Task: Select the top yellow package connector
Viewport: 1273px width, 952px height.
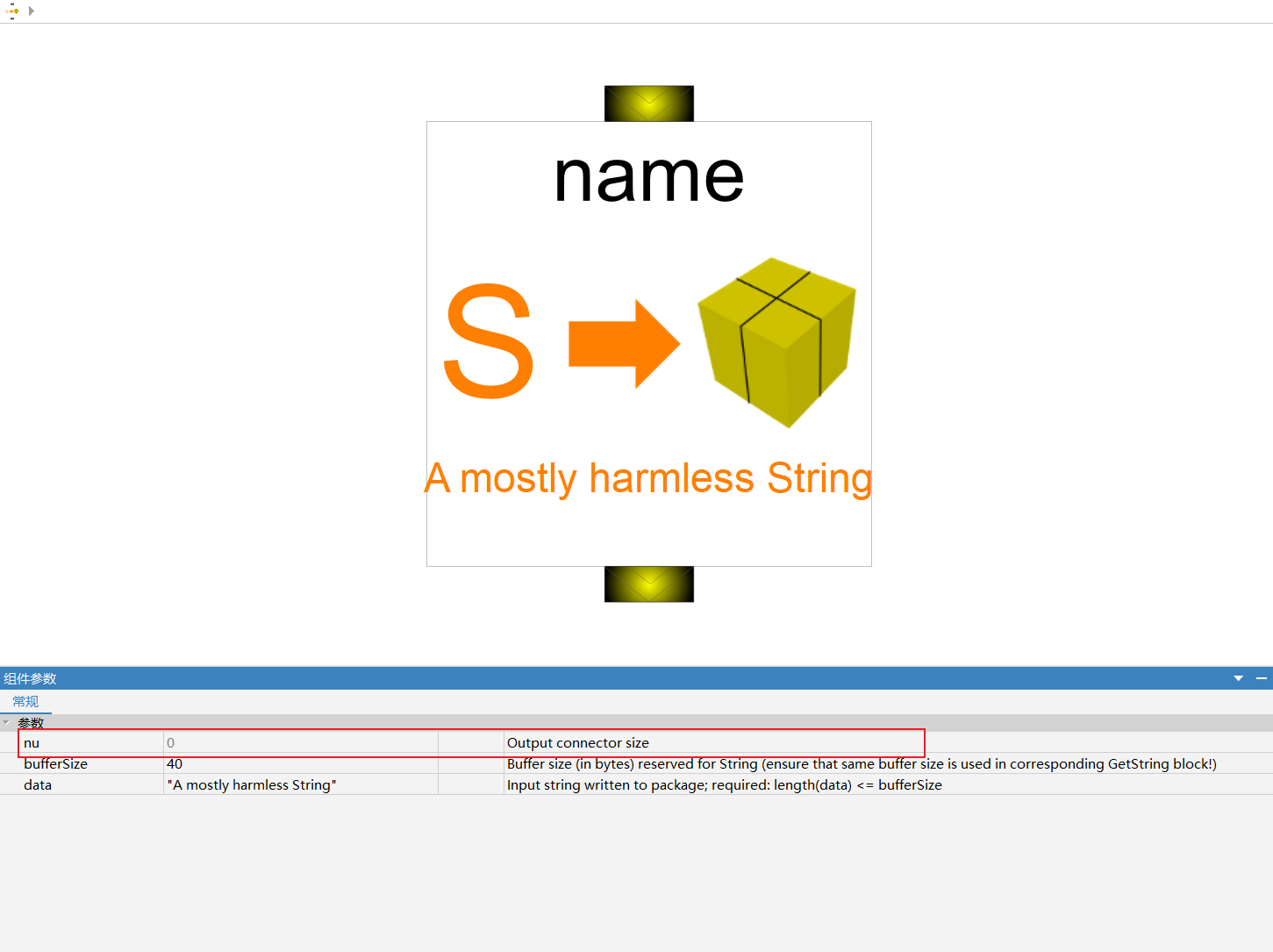Action: [649, 104]
